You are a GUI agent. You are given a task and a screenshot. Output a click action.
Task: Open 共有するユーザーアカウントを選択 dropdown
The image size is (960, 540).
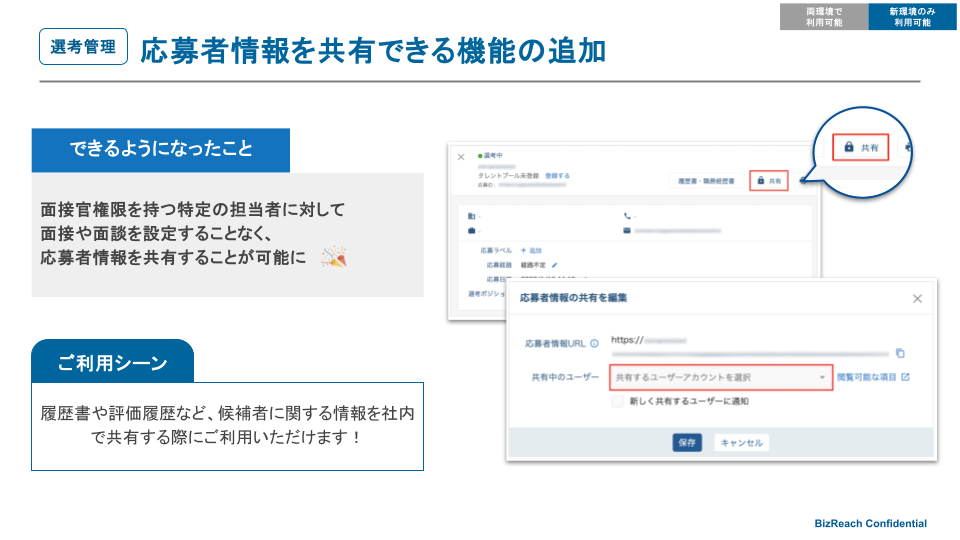[721, 377]
